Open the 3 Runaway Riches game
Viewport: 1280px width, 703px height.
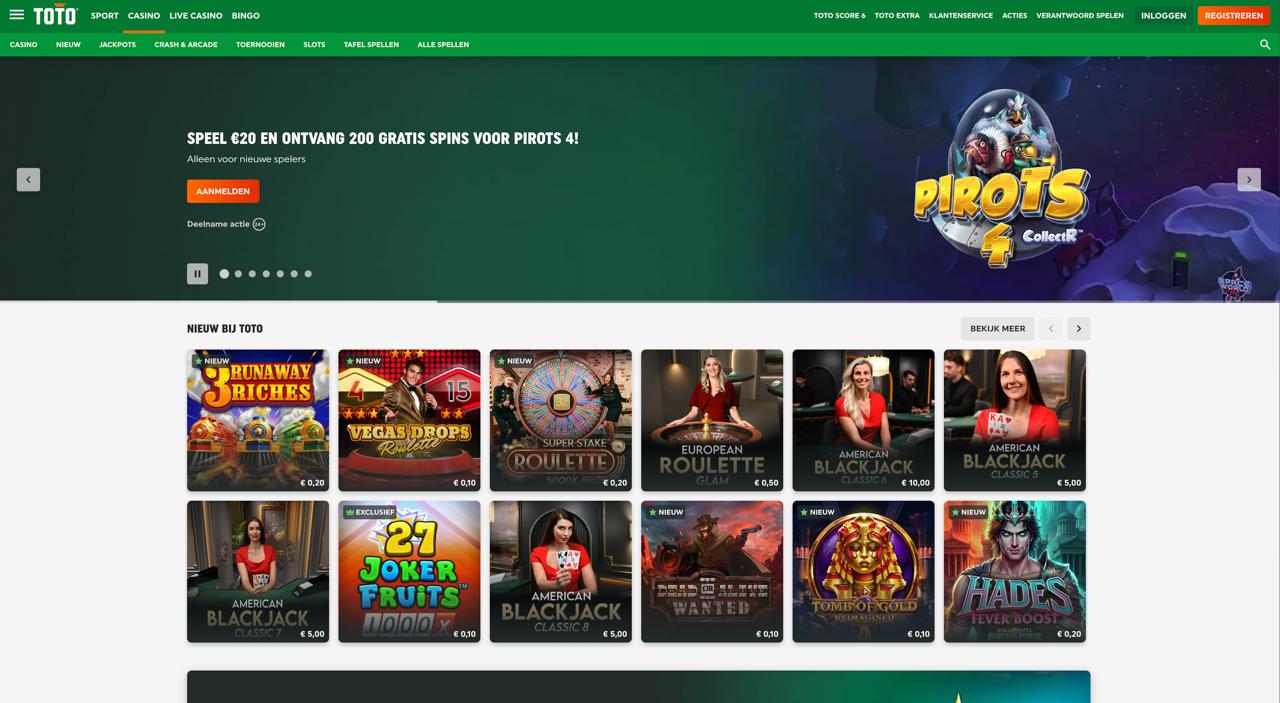point(258,420)
